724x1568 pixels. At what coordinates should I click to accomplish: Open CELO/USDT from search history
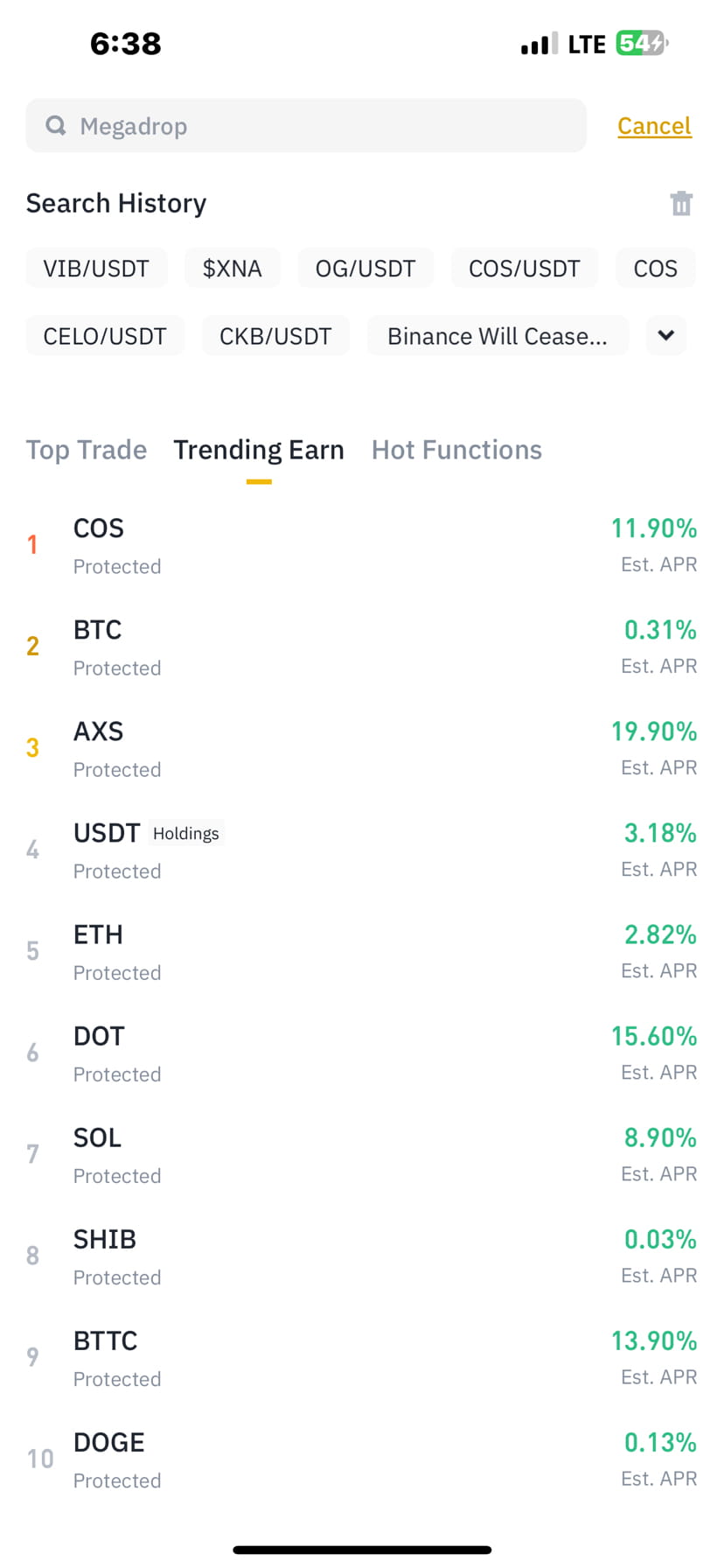105,336
